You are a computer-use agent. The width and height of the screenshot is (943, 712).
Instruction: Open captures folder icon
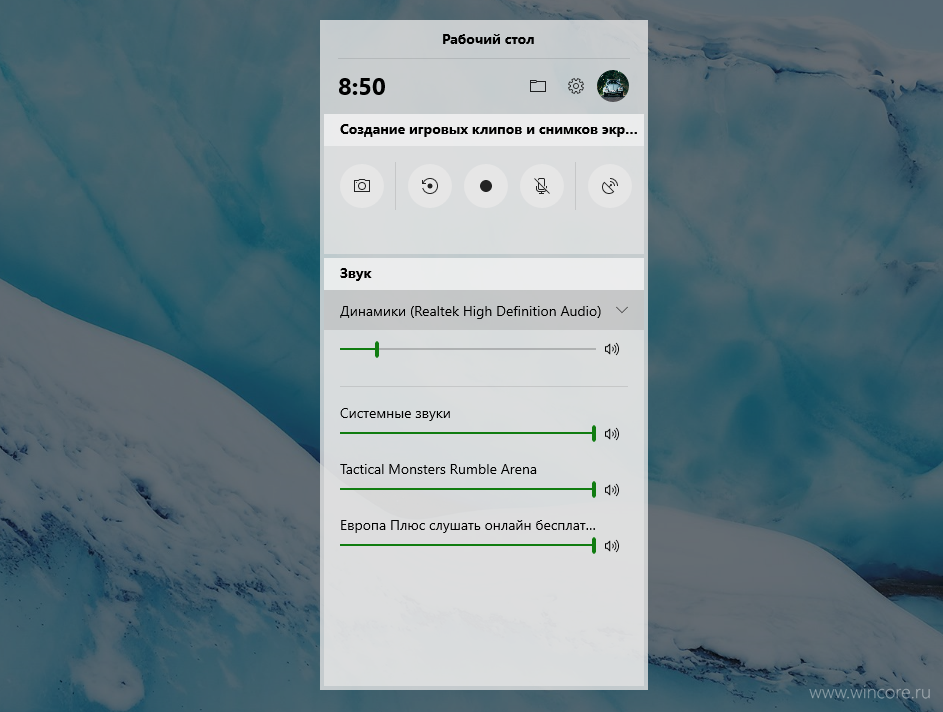click(x=538, y=86)
